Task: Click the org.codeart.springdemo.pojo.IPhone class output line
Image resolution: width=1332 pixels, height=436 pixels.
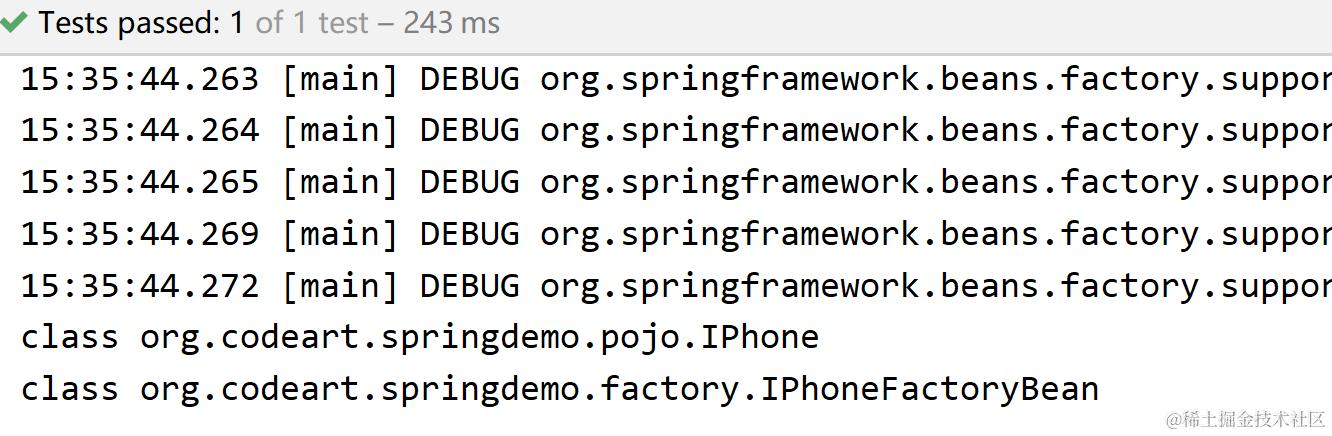Action: [x=480, y=338]
